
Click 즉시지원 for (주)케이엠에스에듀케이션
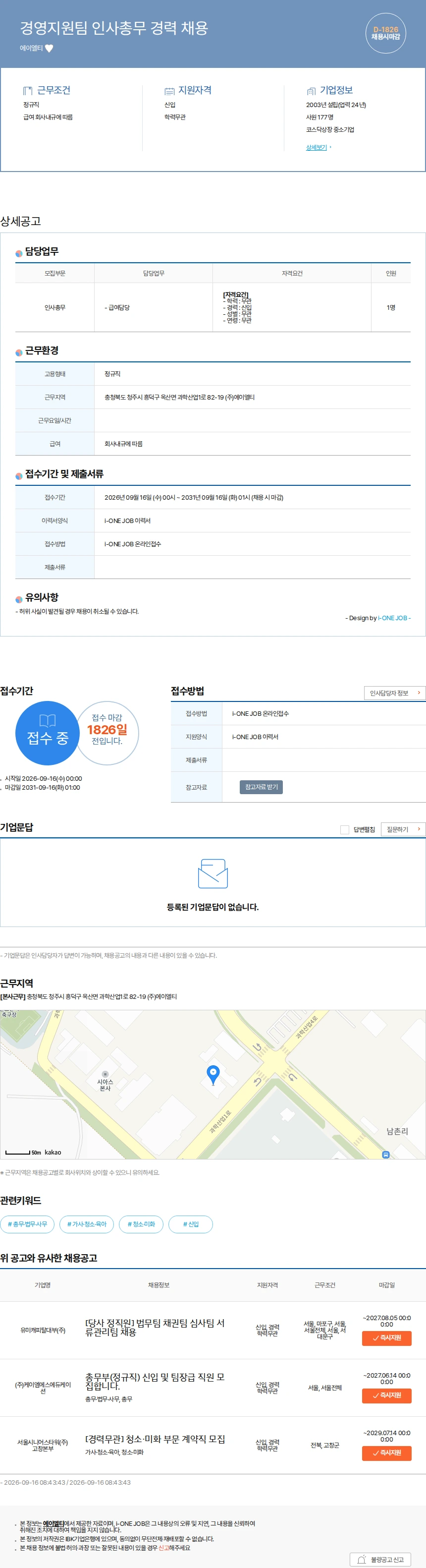[386, 1395]
